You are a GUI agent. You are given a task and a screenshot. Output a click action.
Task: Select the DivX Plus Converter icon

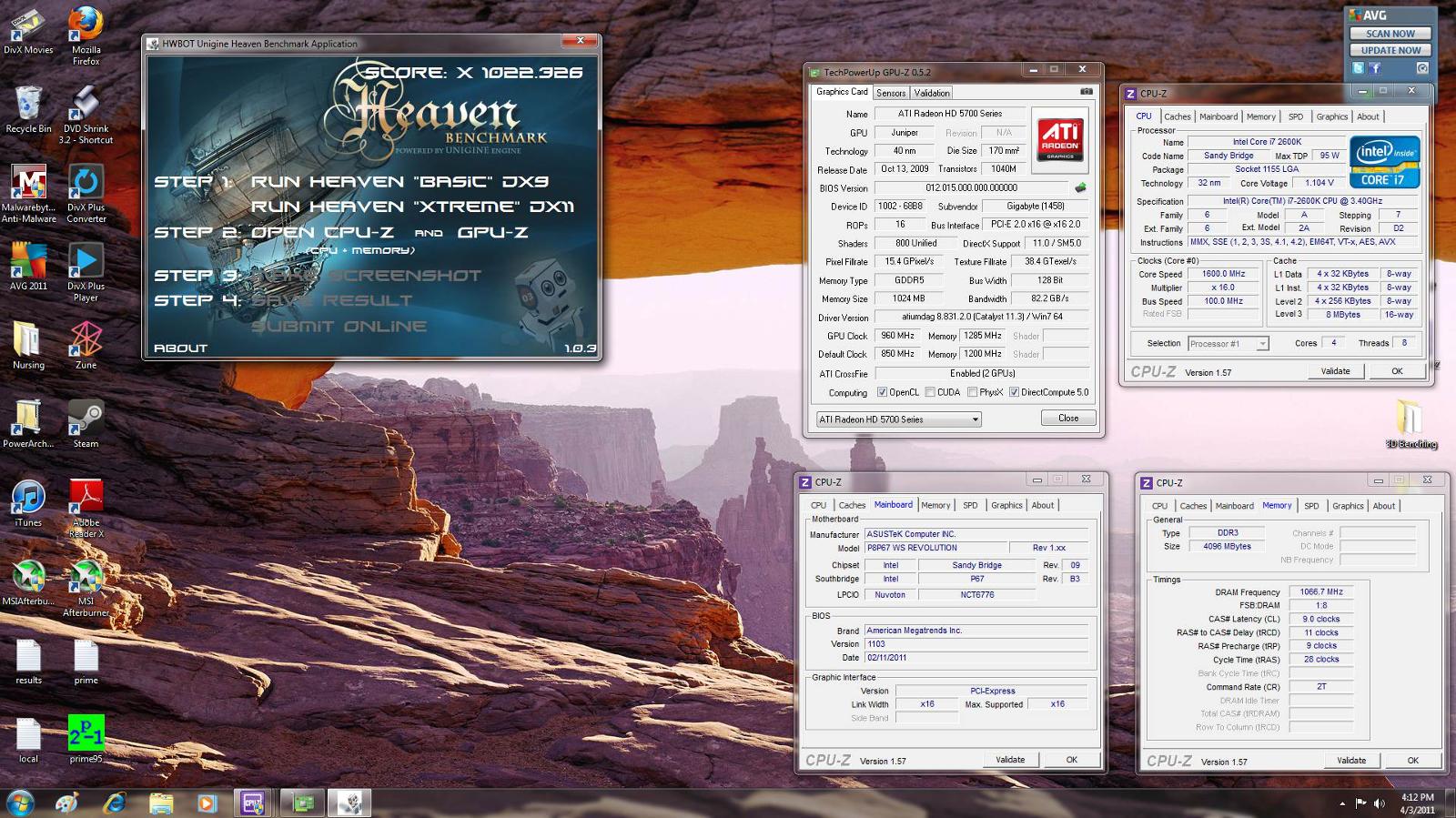click(86, 194)
